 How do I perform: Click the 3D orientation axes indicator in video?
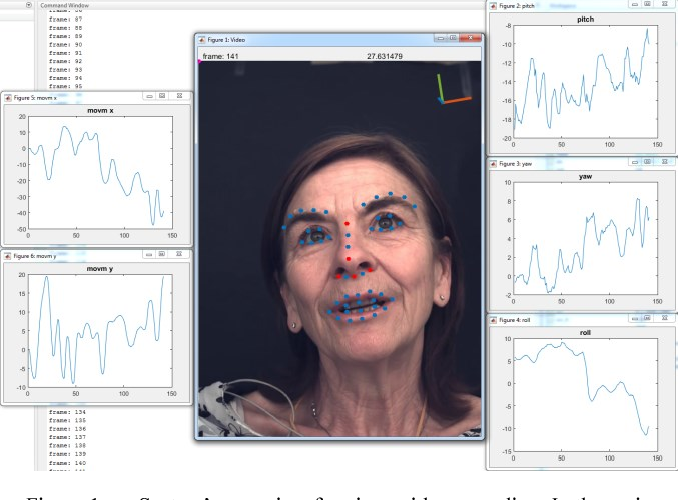(453, 89)
